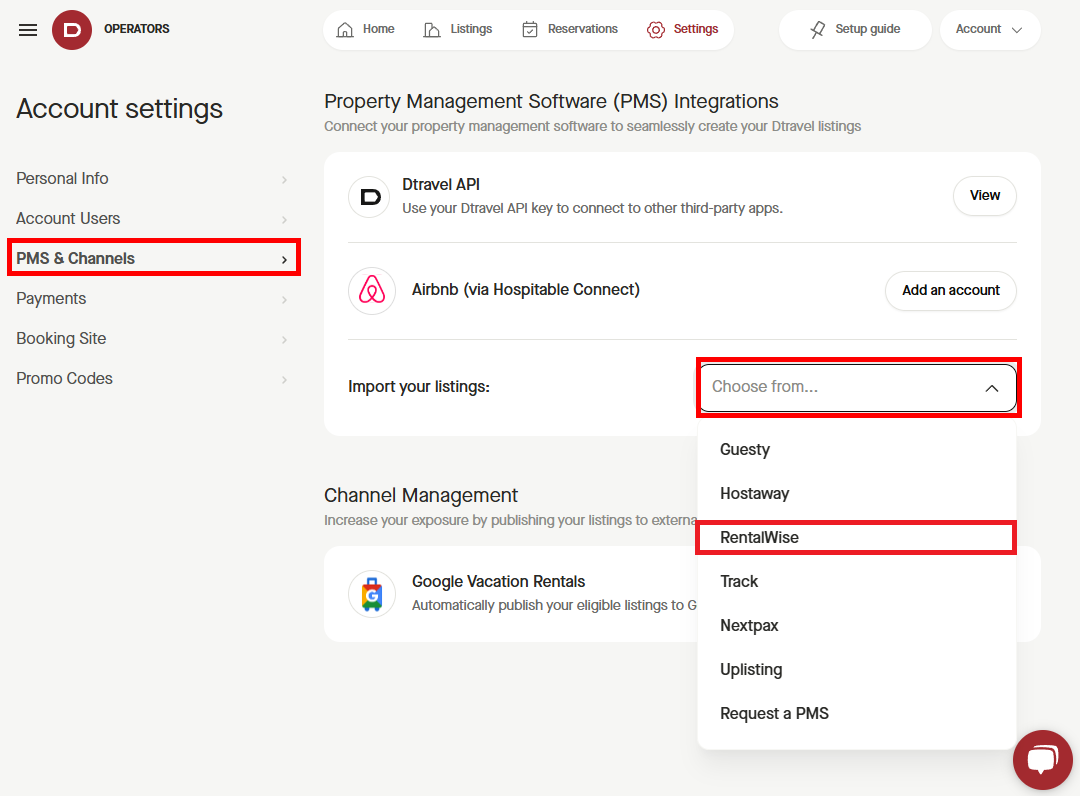This screenshot has width=1080, height=796.
Task: Click the Setup guide rocket icon
Action: coord(818,30)
